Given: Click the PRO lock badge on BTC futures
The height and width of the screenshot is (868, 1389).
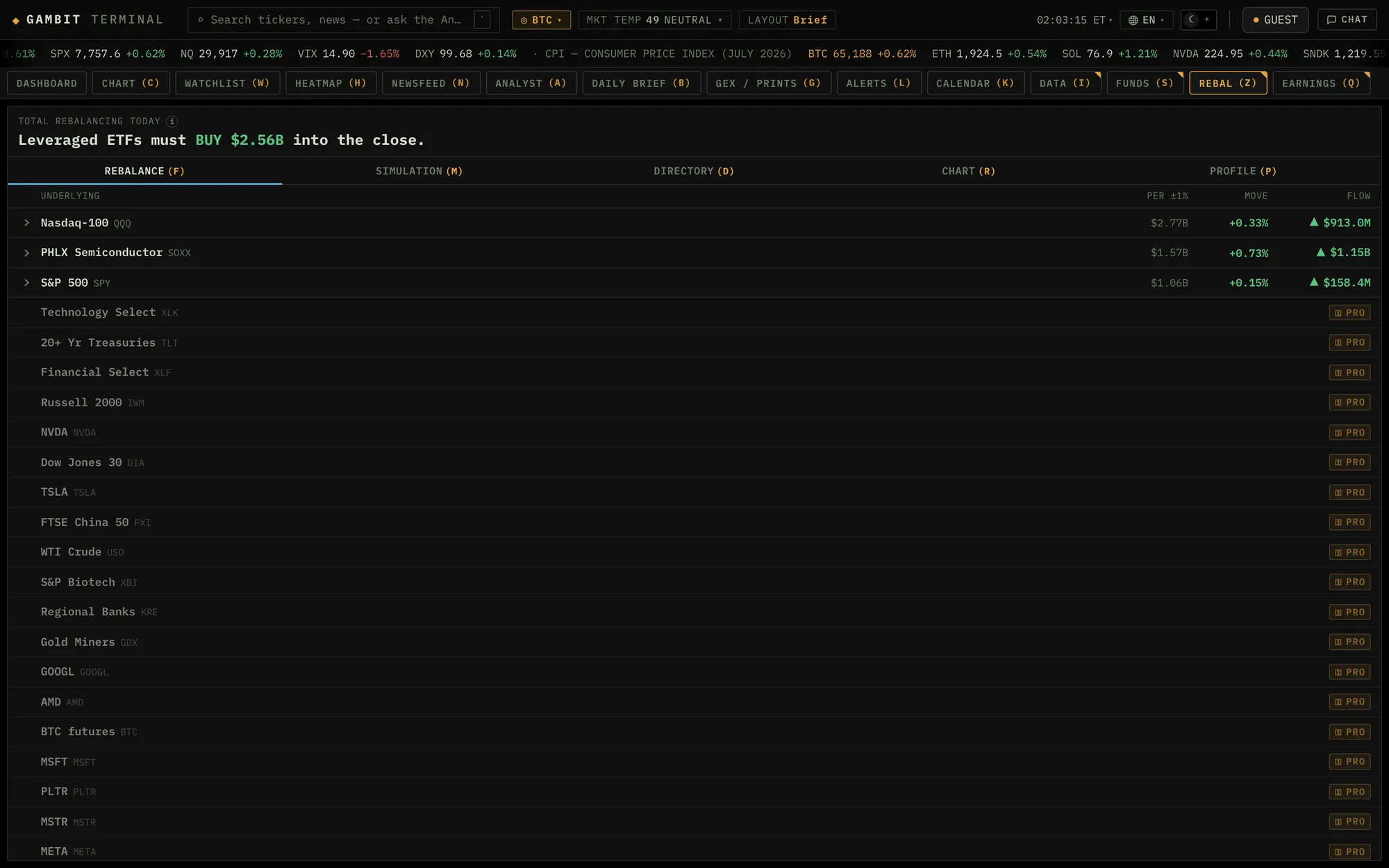Looking at the screenshot, I should 1349,732.
